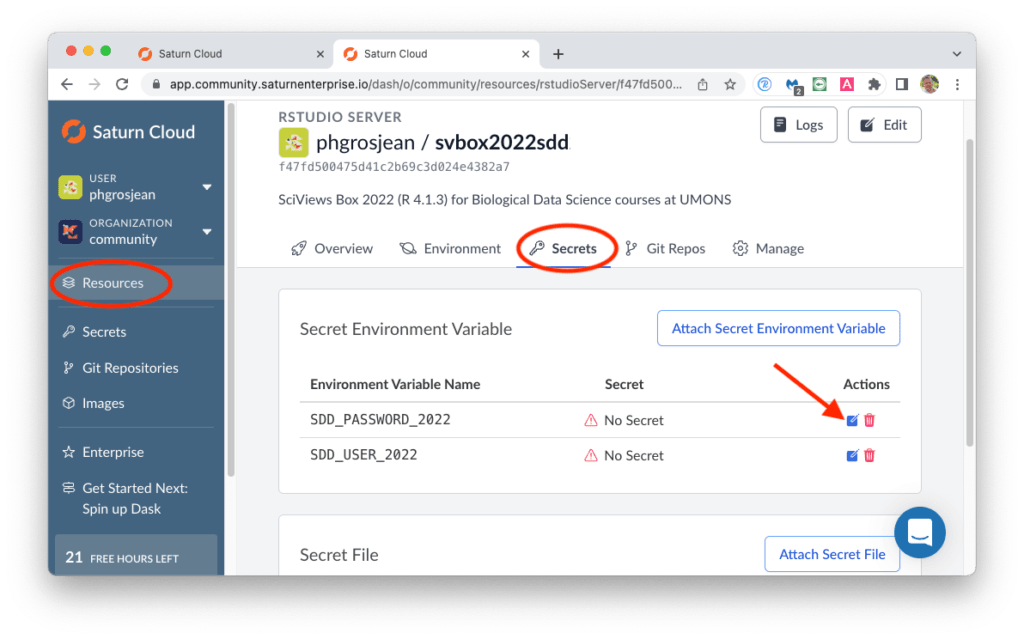Go back in browser history
Viewport: 1024px width, 639px height.
click(x=67, y=84)
